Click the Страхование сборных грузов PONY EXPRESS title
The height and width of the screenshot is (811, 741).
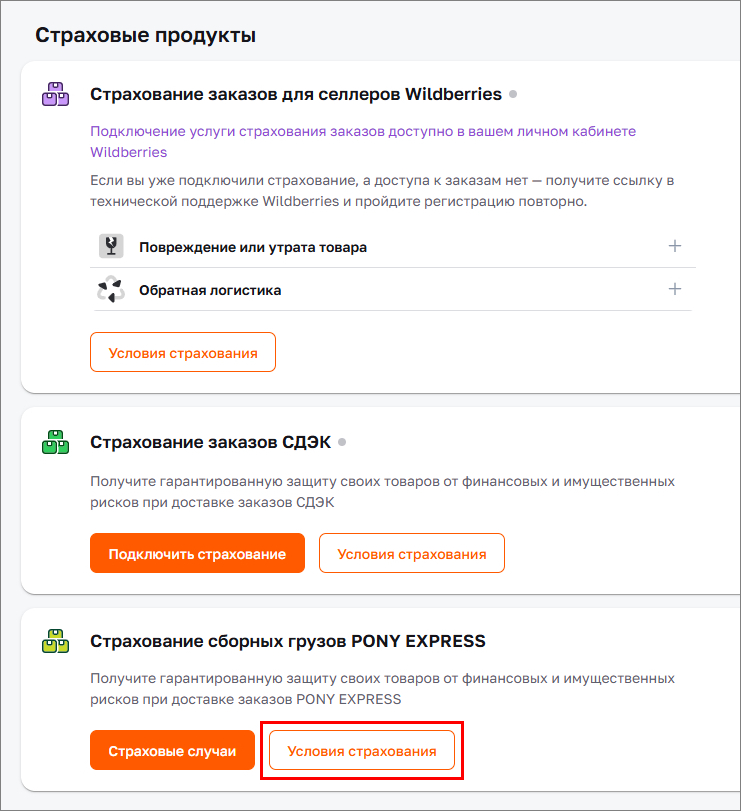286,641
